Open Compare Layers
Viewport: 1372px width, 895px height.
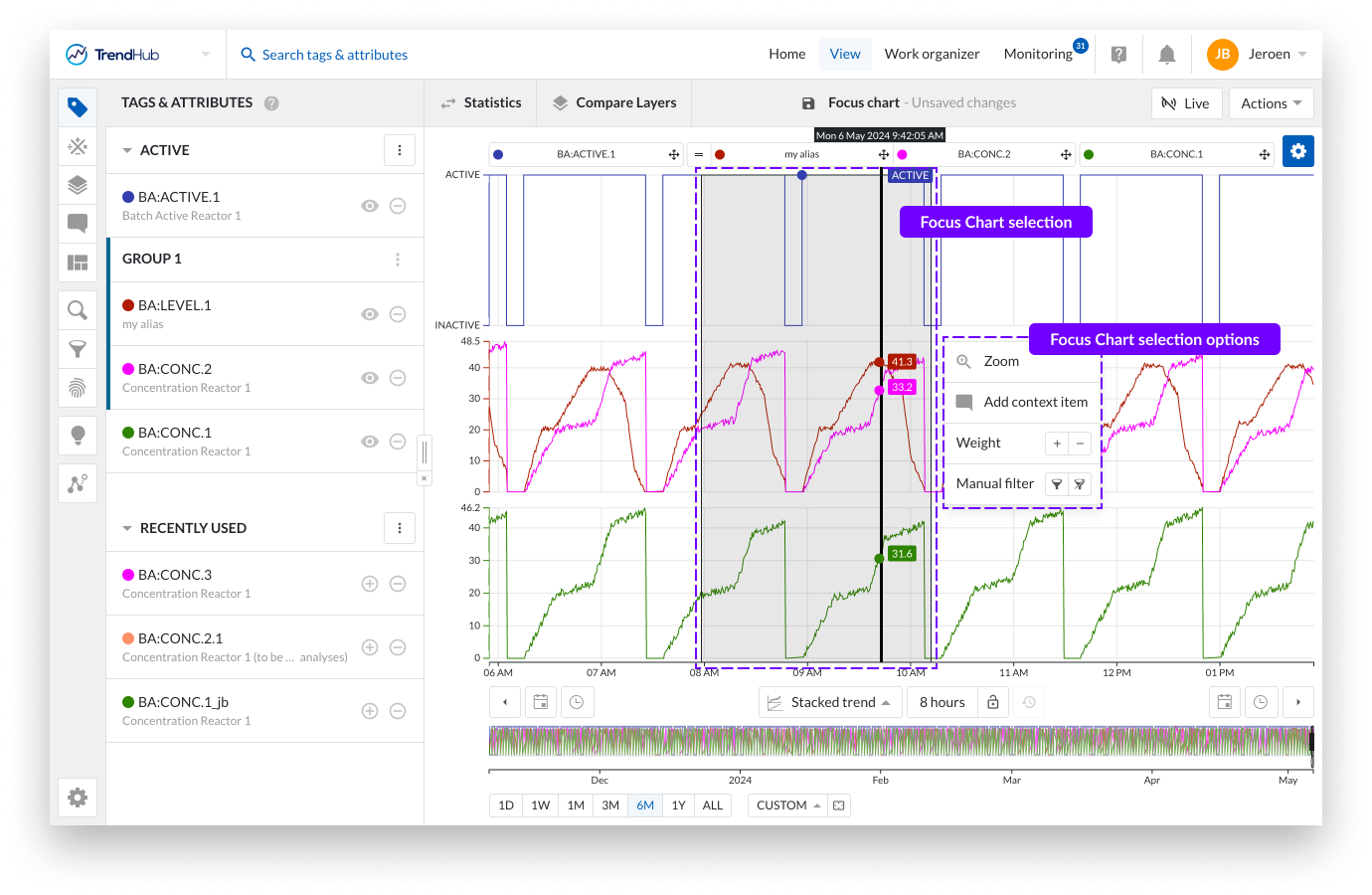pos(614,102)
